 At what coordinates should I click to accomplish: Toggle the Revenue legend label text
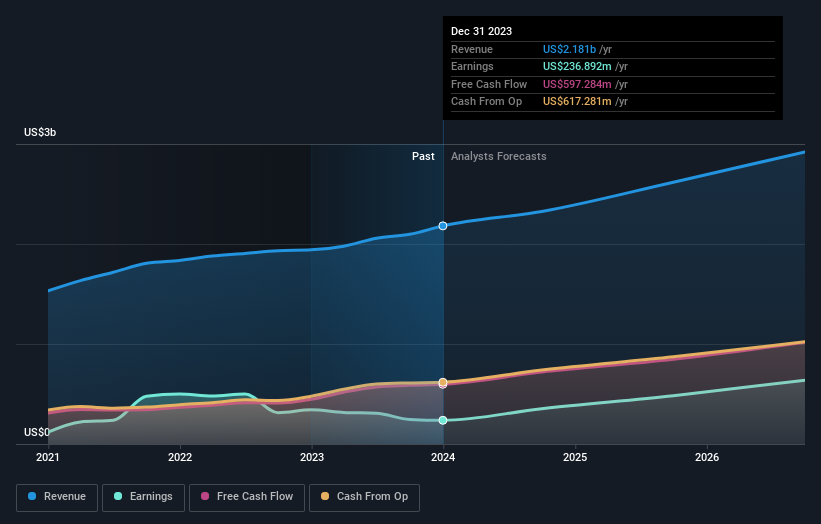click(65, 496)
